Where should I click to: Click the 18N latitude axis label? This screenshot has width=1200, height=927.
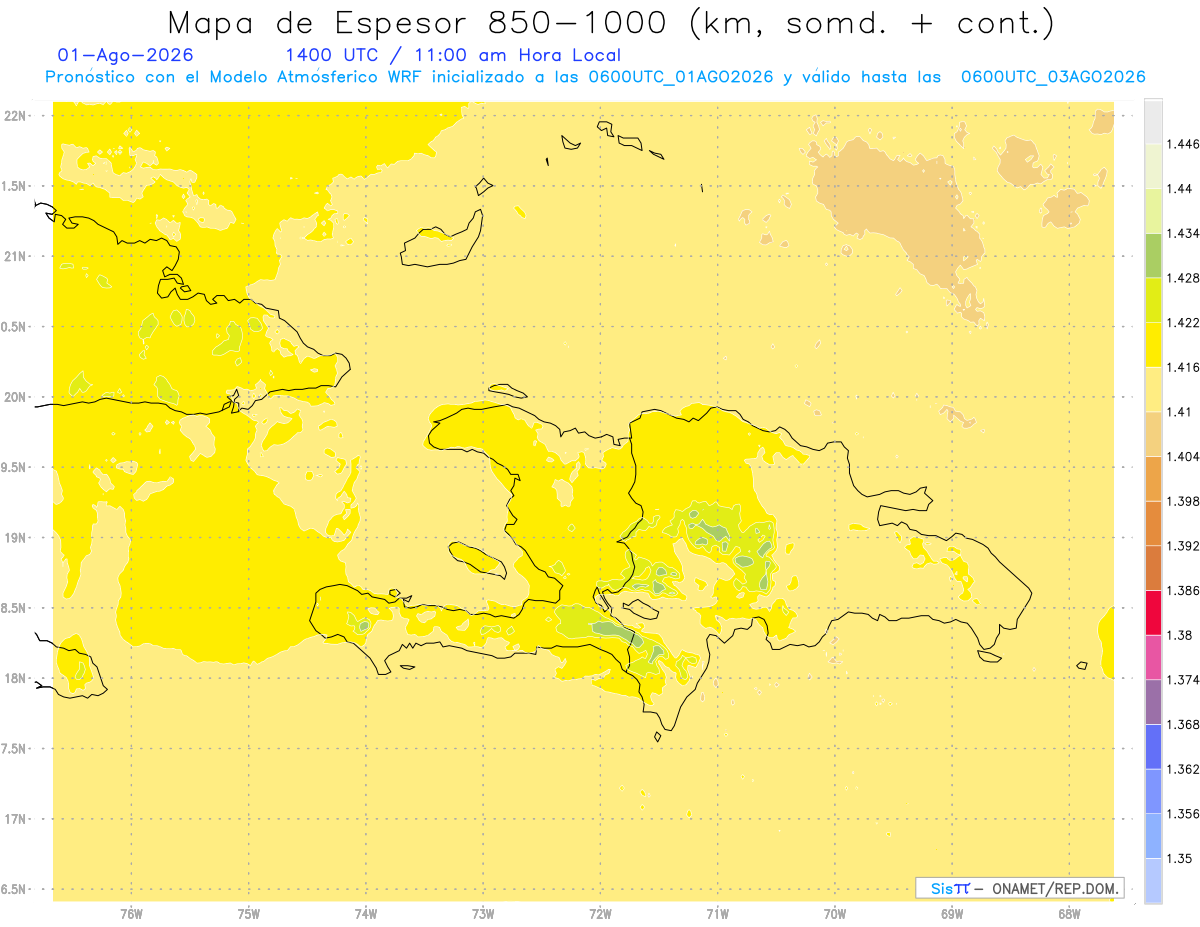pyautogui.click(x=16, y=678)
